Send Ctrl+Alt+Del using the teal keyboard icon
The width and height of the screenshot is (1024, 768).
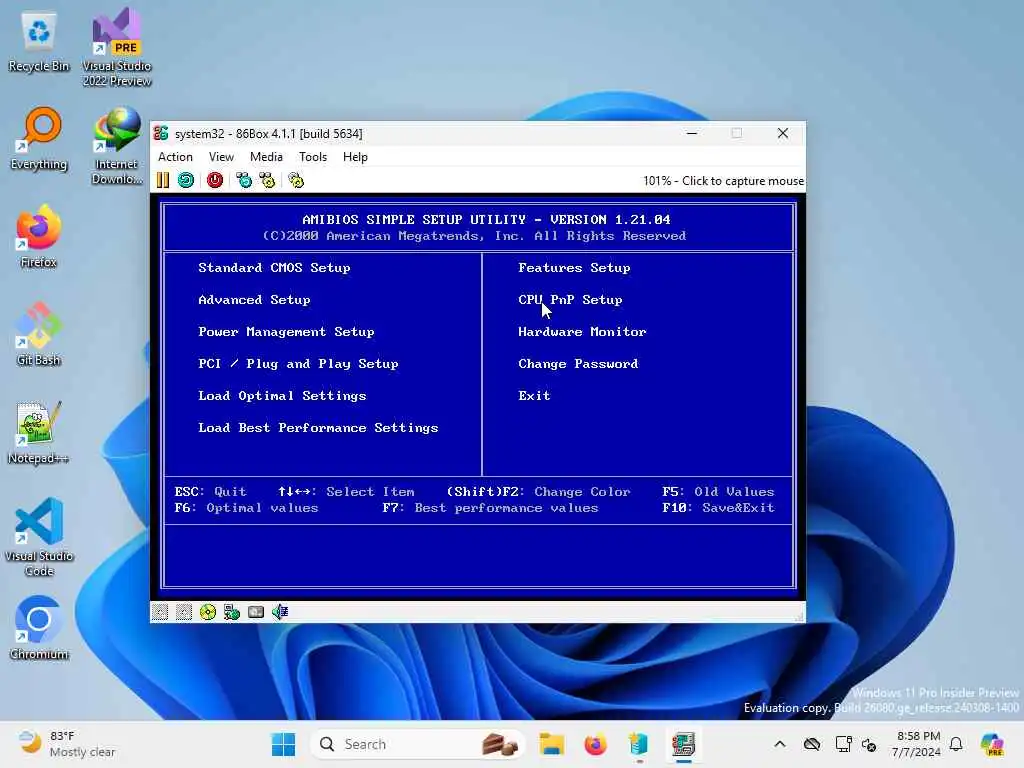point(244,180)
